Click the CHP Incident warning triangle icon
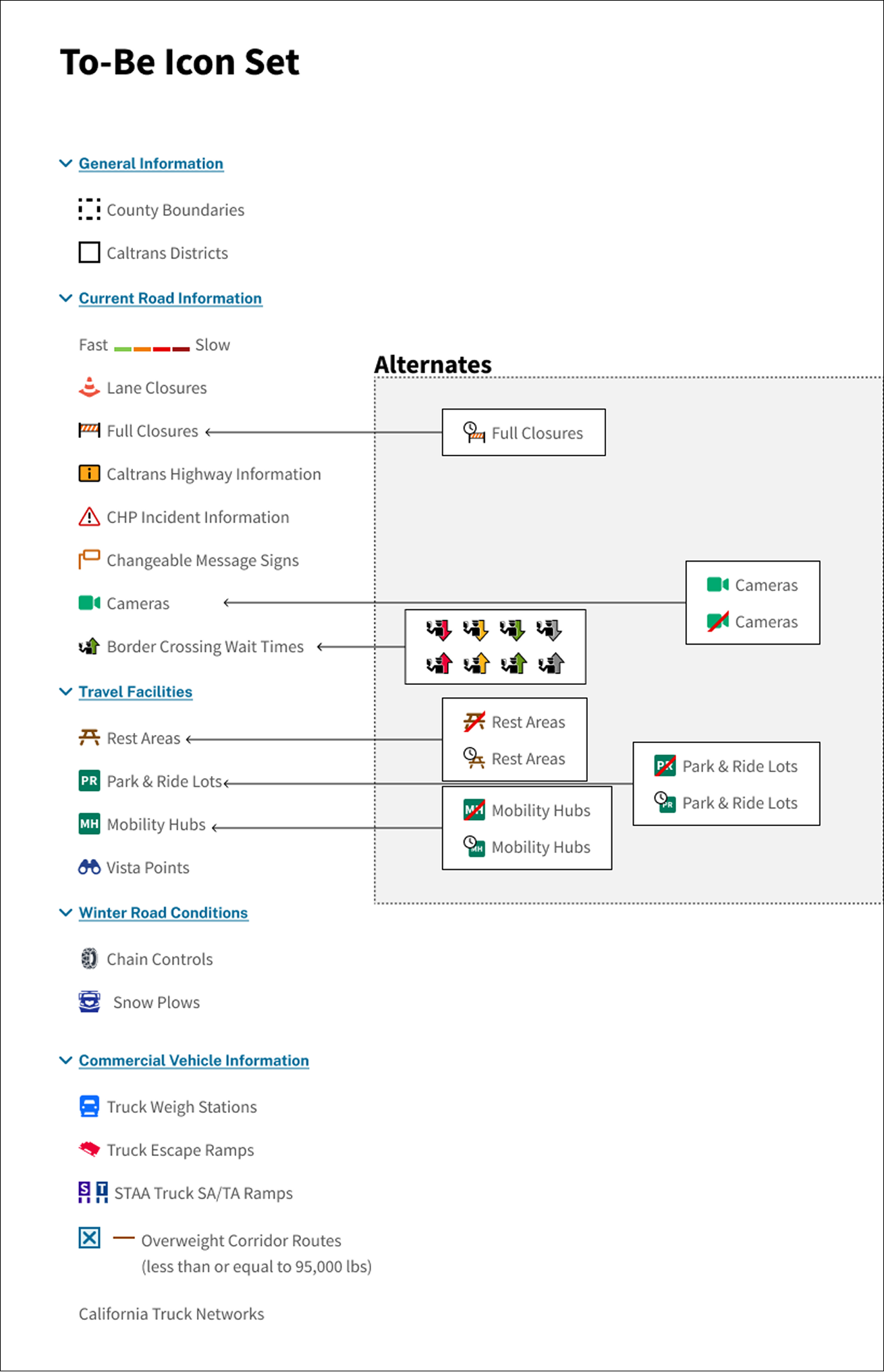 click(x=89, y=517)
